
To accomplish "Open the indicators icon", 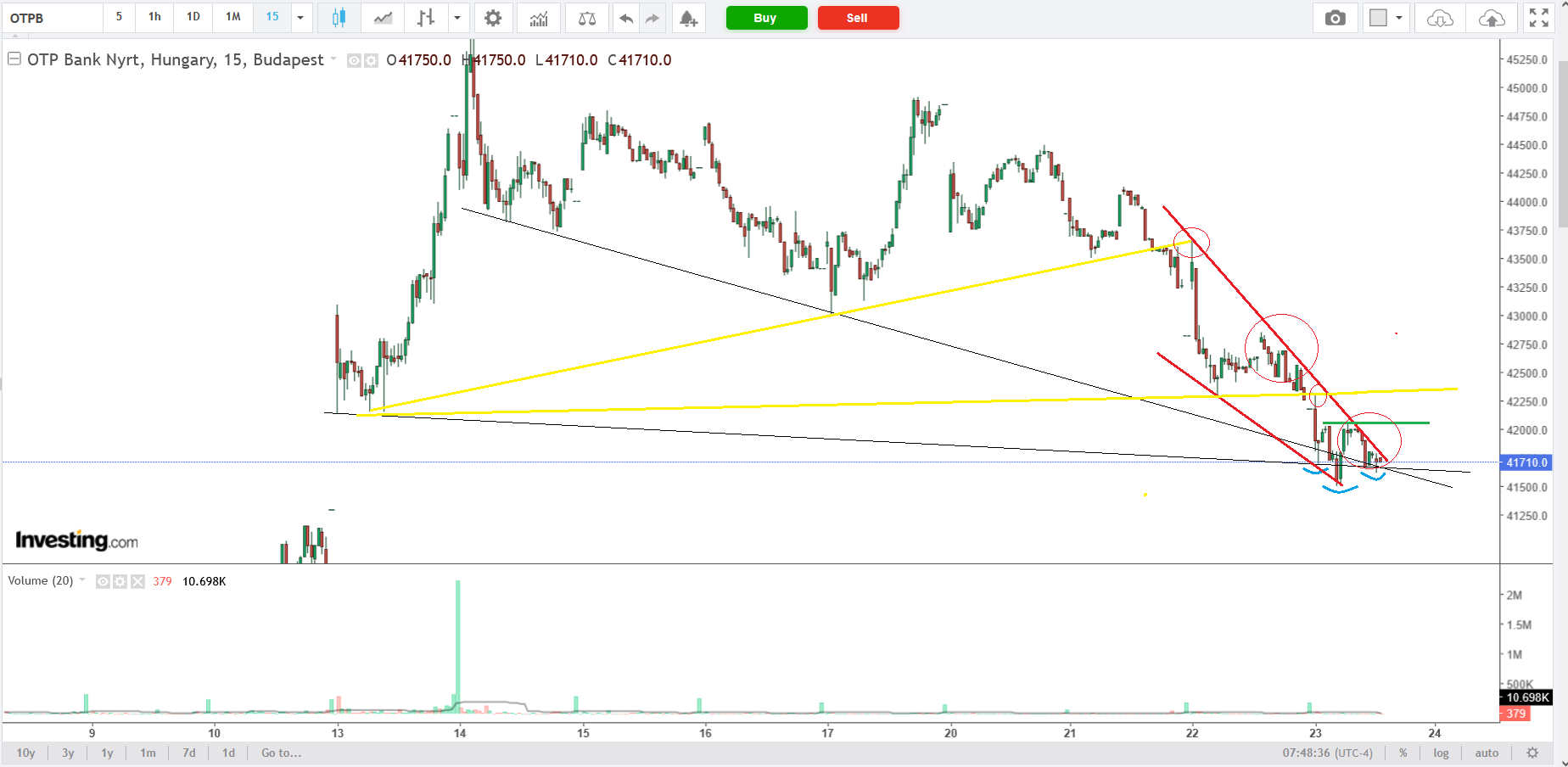I will click(539, 18).
